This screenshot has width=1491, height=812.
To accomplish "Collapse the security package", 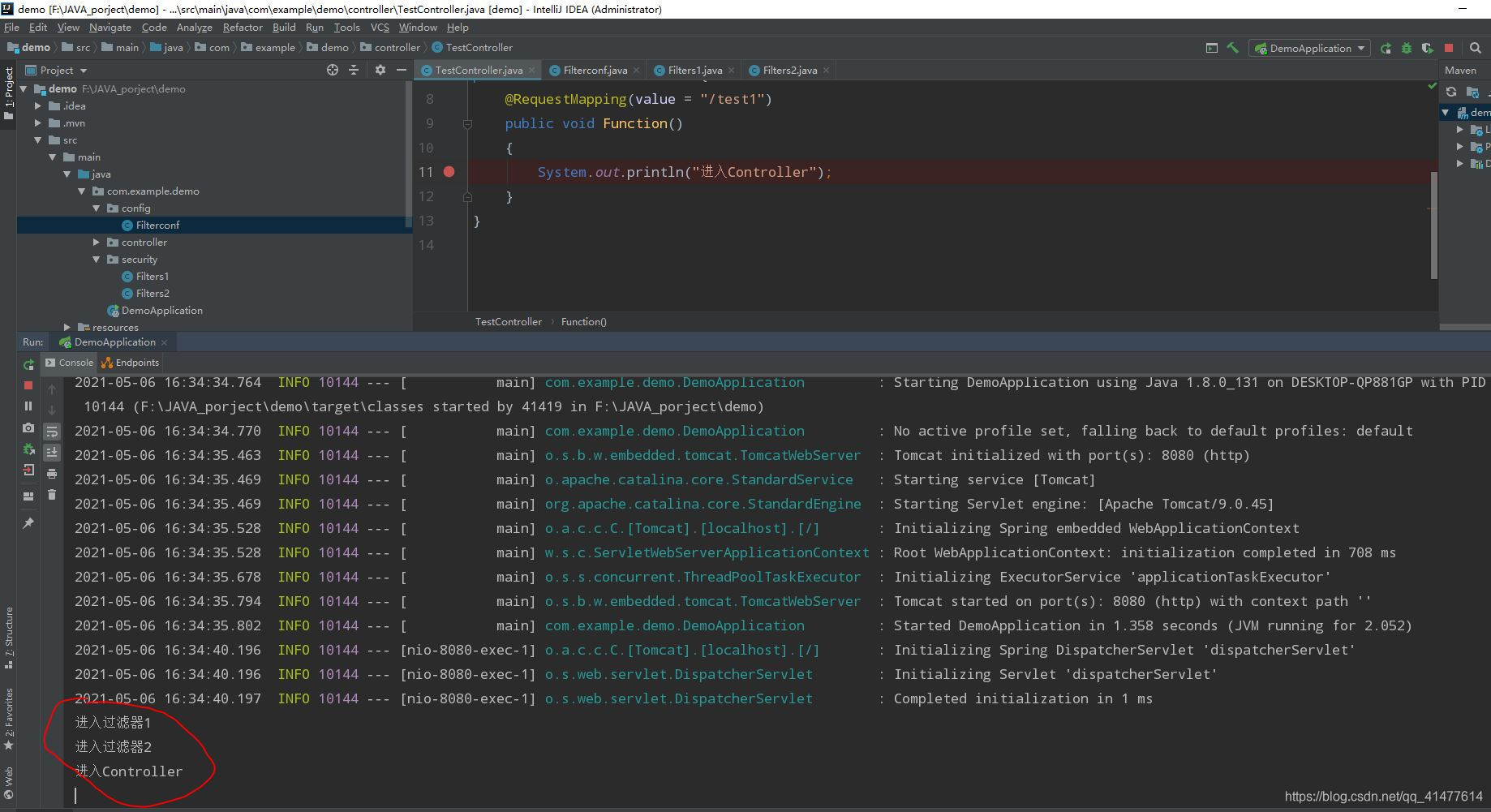I will tap(96, 260).
